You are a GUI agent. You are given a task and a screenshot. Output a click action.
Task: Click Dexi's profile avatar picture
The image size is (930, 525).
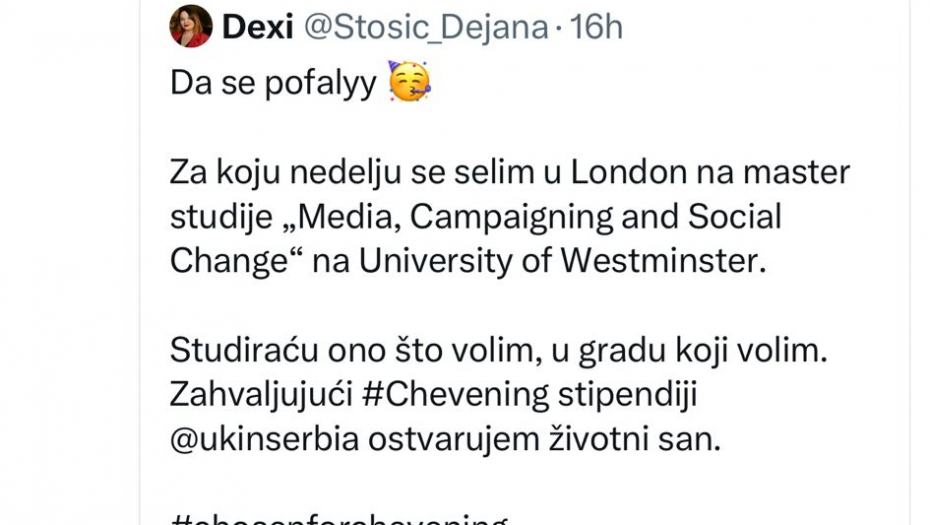[191, 26]
